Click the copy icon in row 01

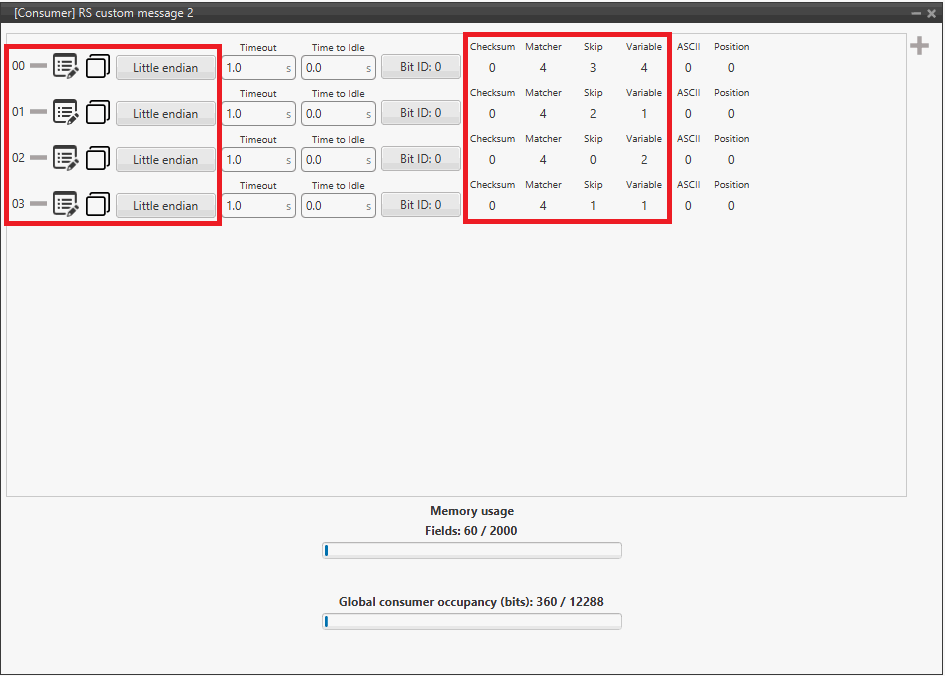coord(97,113)
